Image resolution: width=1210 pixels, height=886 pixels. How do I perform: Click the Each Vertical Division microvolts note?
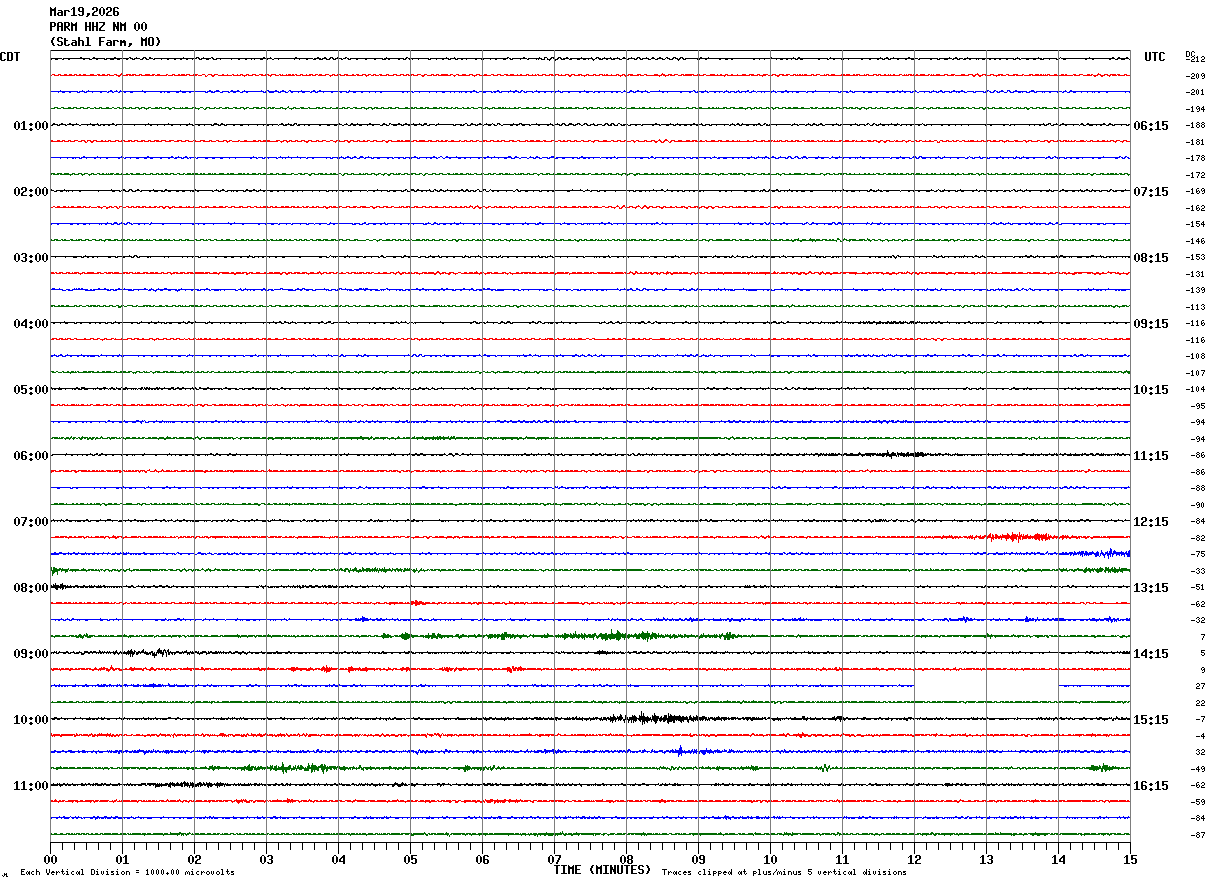coord(127,873)
